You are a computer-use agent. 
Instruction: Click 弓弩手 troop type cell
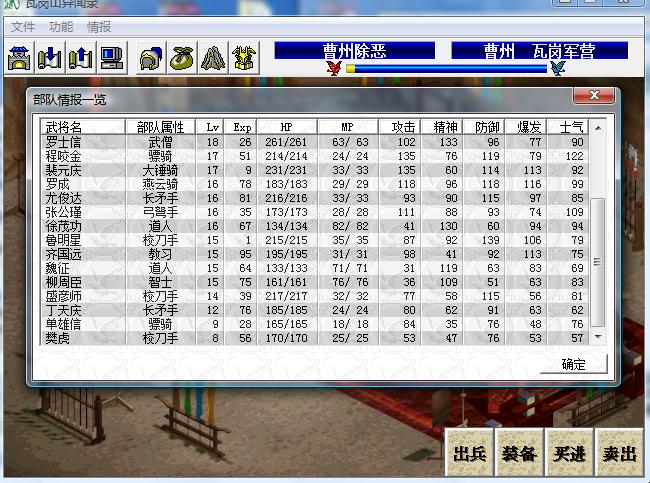click(x=160, y=212)
